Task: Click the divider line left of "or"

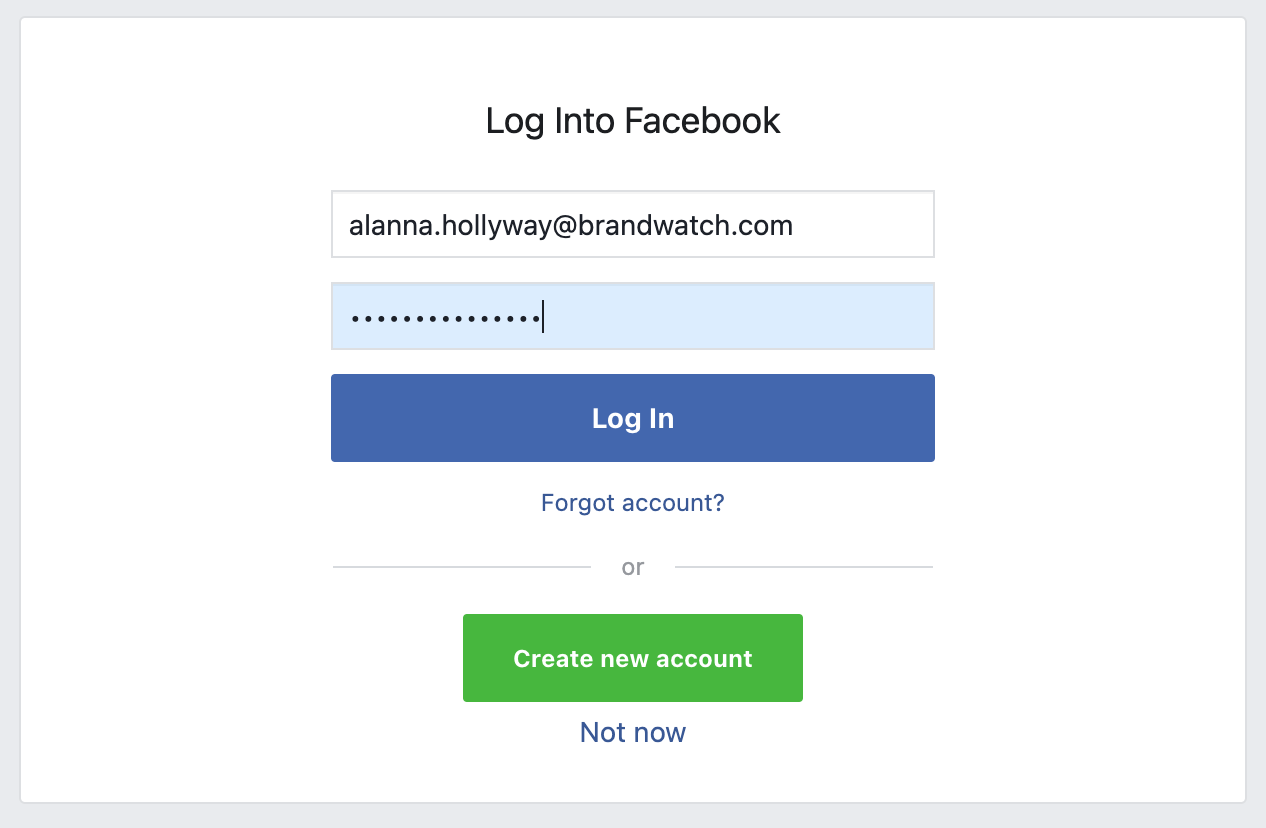Action: click(x=461, y=567)
